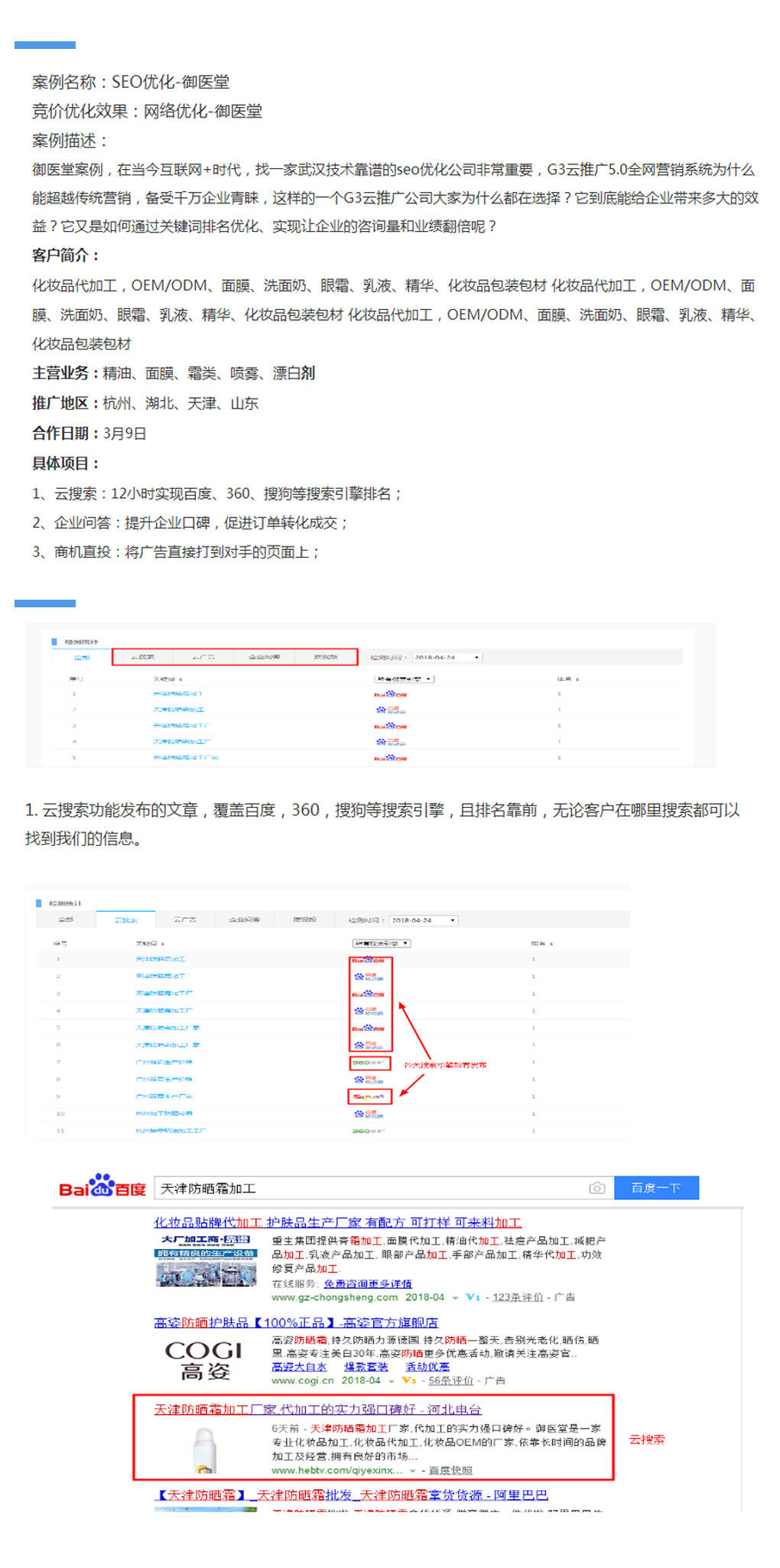This screenshot has width=780, height=1568.
Task: Click the keyword link in row 5 of the first table
Action: pyautogui.click(x=186, y=757)
